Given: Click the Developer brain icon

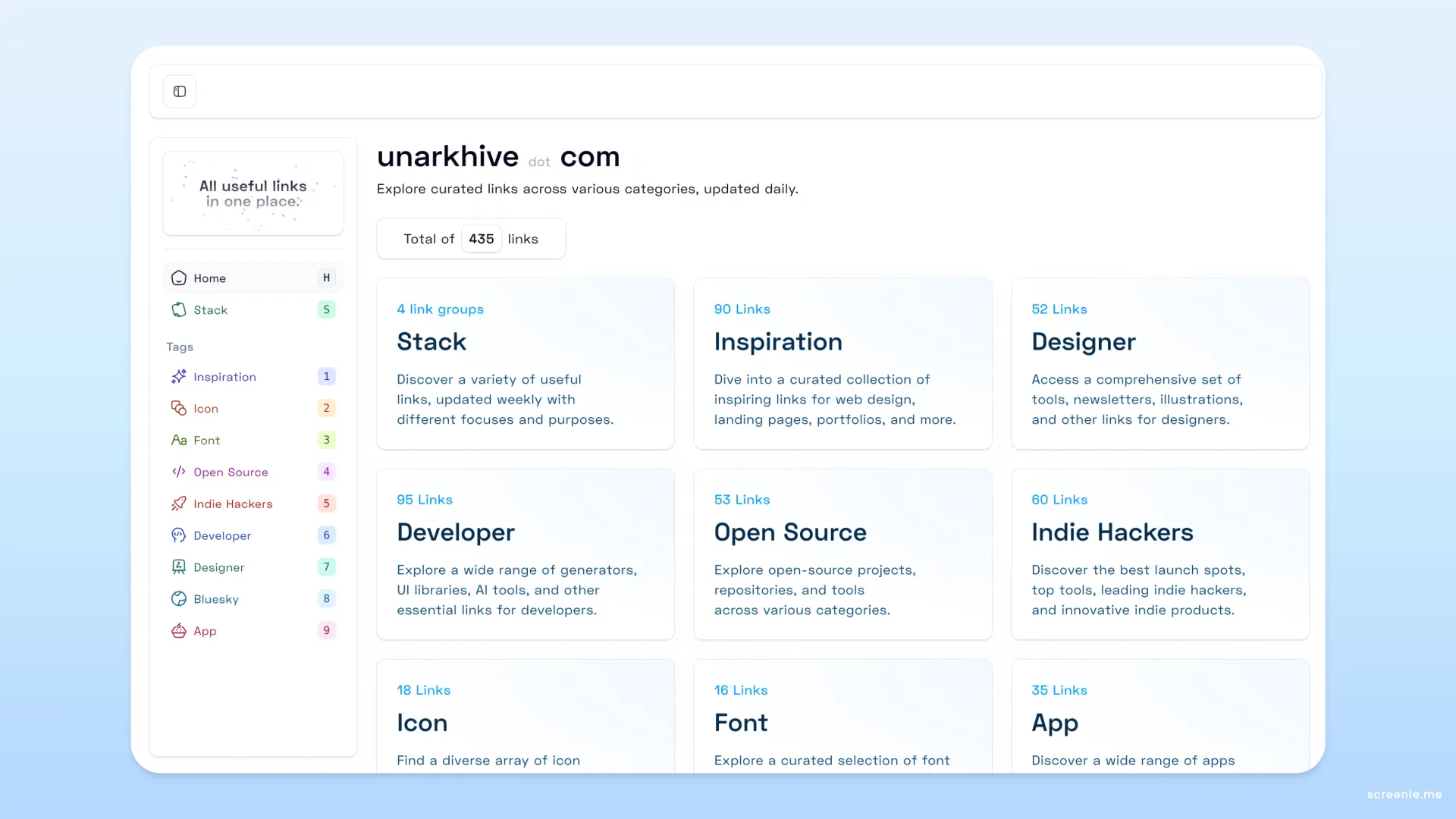Looking at the screenshot, I should click(179, 535).
